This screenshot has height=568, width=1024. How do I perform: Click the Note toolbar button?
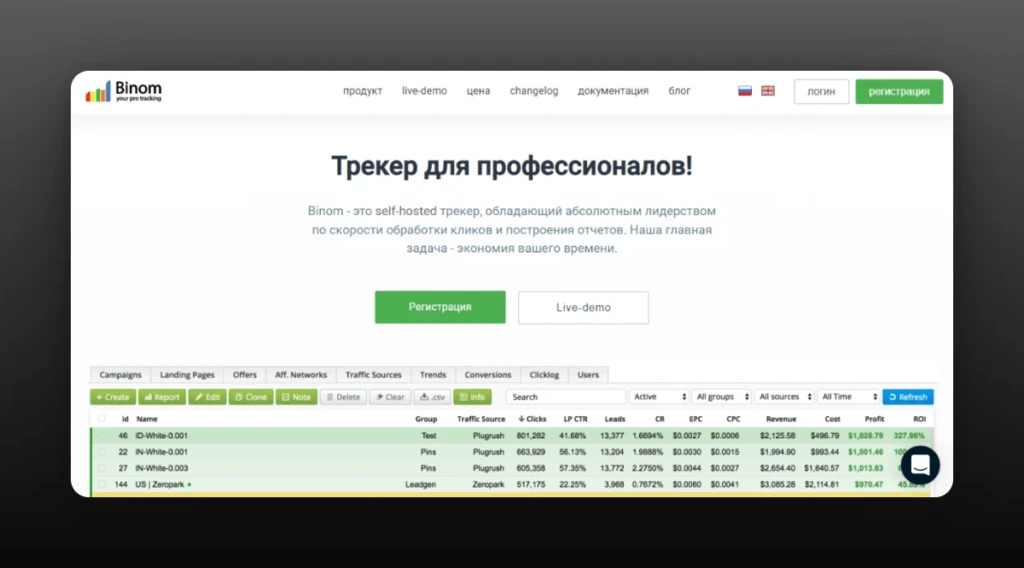(x=296, y=397)
